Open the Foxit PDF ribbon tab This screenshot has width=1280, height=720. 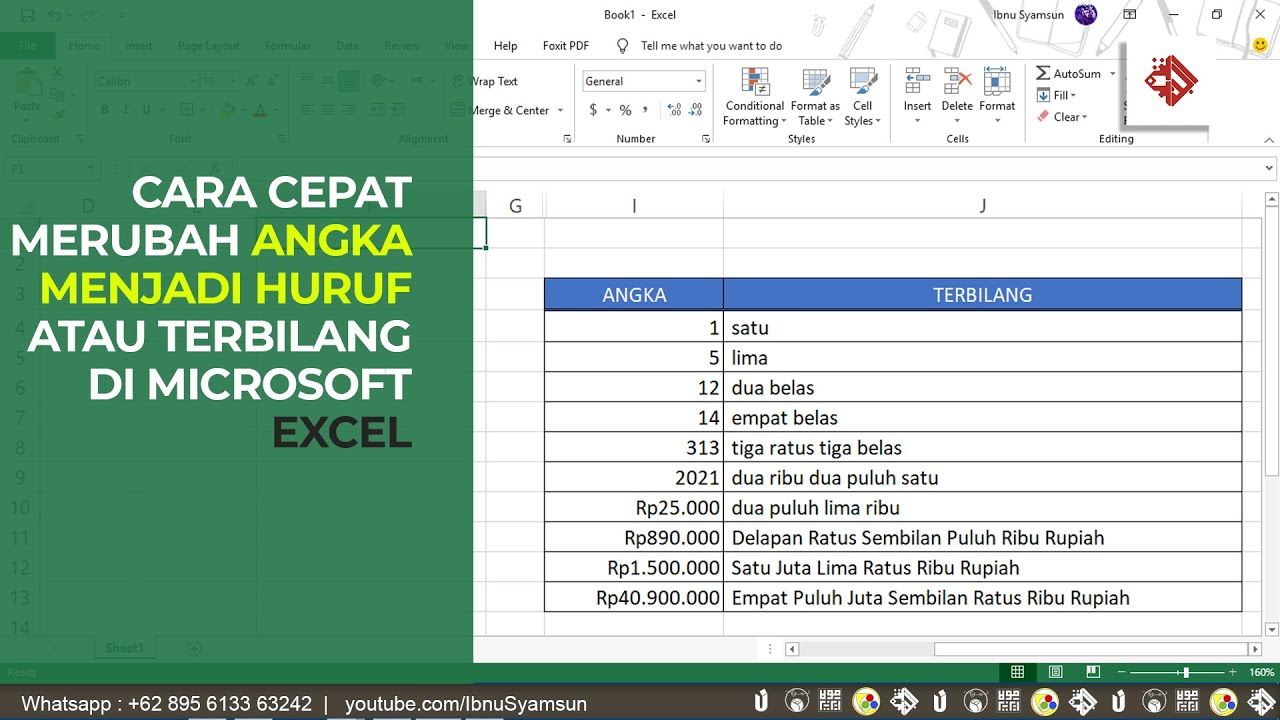point(566,46)
